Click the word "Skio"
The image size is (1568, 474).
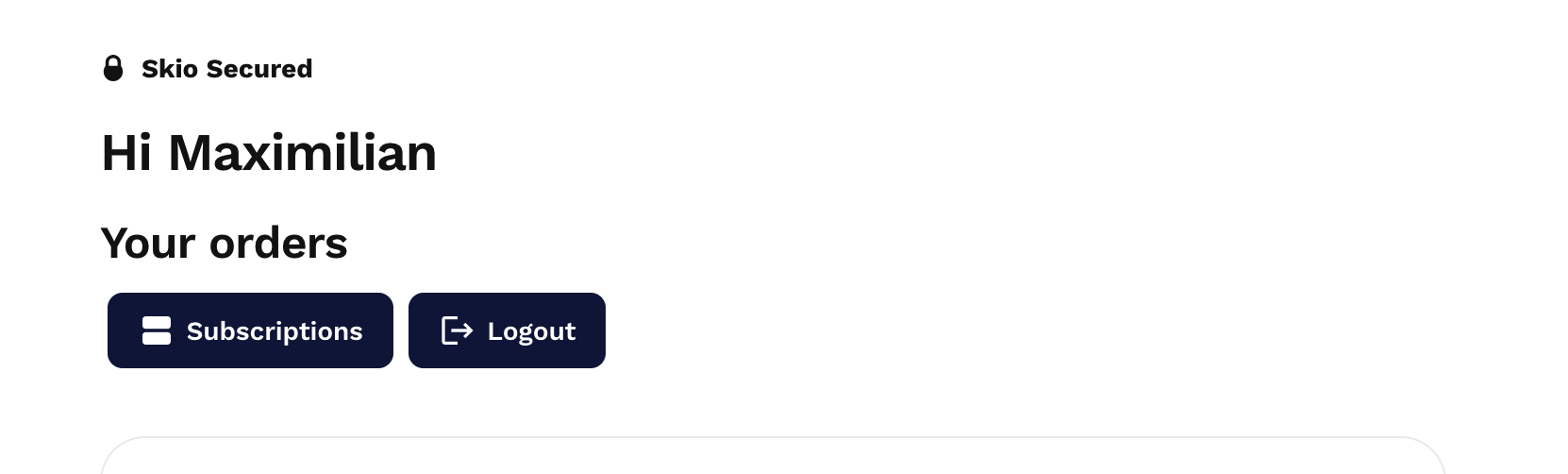click(x=170, y=69)
